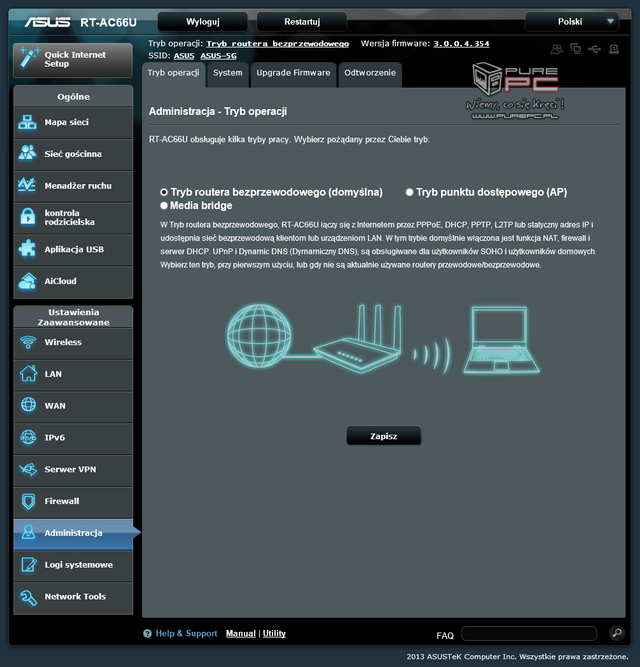640x667 pixels.
Task: Click the Help & Support question icon
Action: [148, 633]
